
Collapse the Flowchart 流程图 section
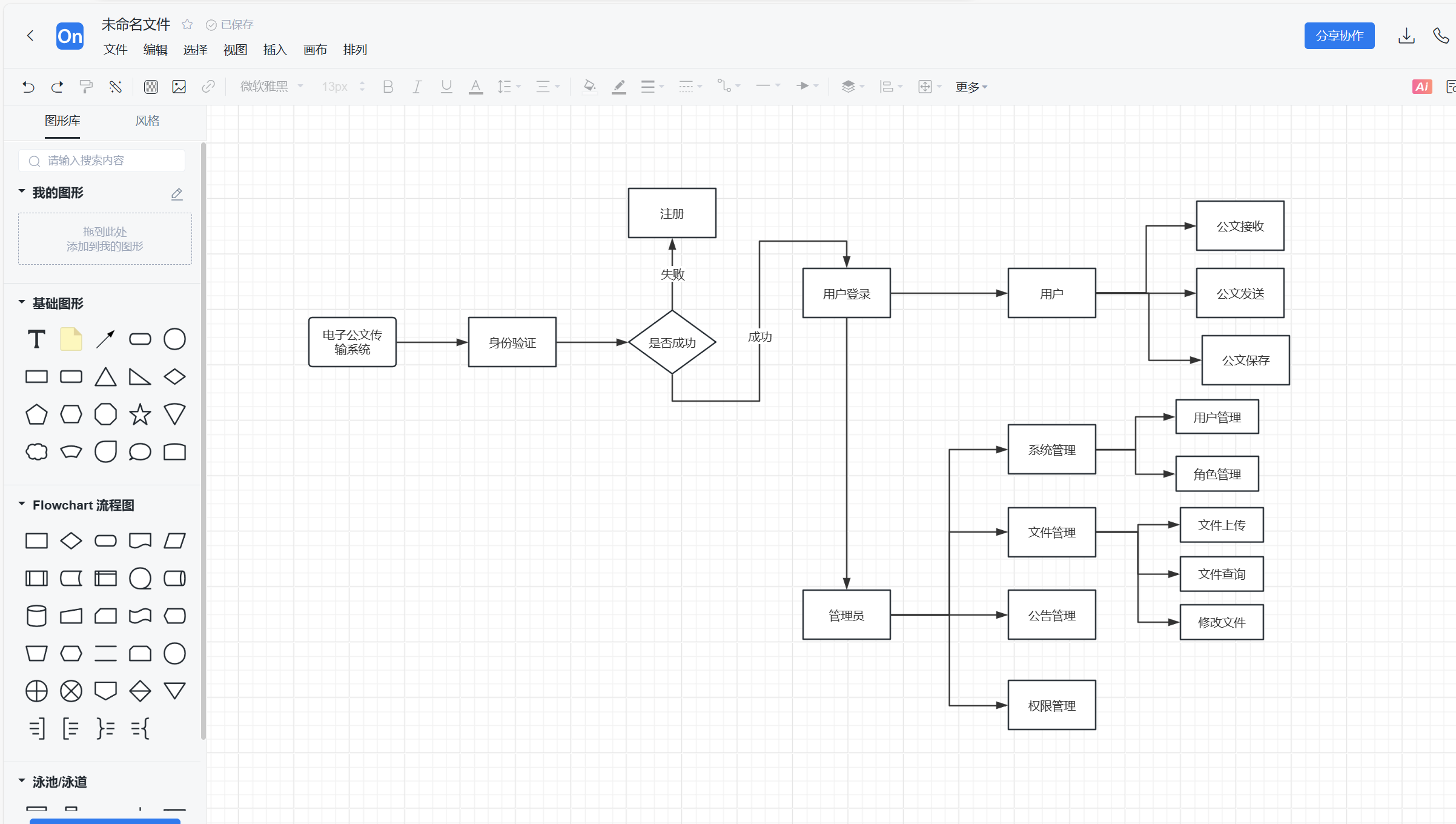[x=22, y=504]
